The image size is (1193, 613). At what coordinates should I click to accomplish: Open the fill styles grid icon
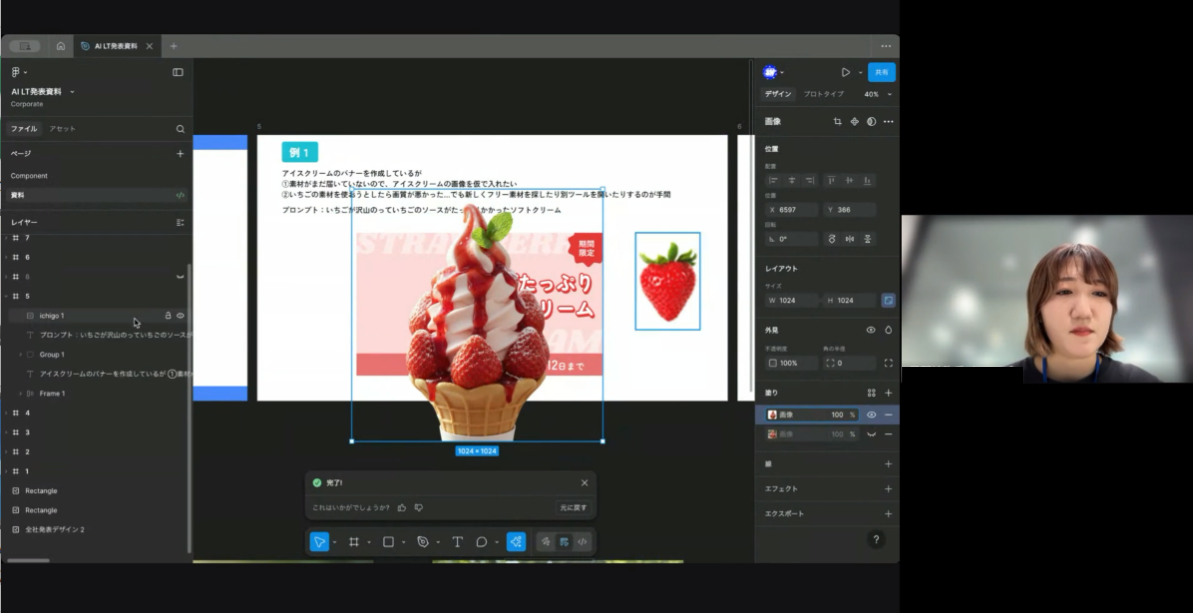coord(872,393)
